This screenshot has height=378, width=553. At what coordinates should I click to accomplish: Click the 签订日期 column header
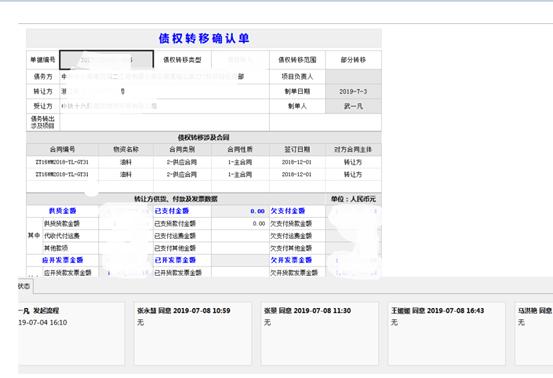tap(297, 149)
